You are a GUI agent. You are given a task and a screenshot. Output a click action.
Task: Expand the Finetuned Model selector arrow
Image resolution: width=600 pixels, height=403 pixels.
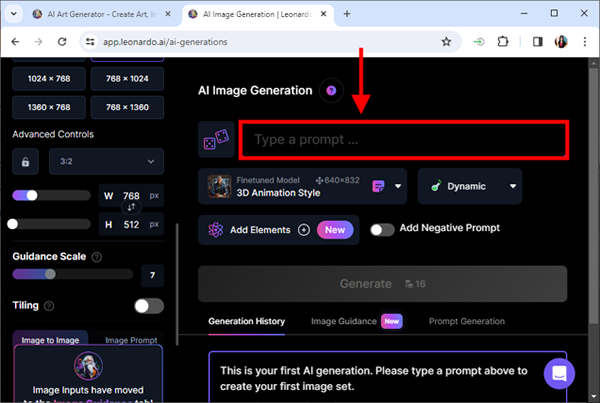(x=398, y=186)
